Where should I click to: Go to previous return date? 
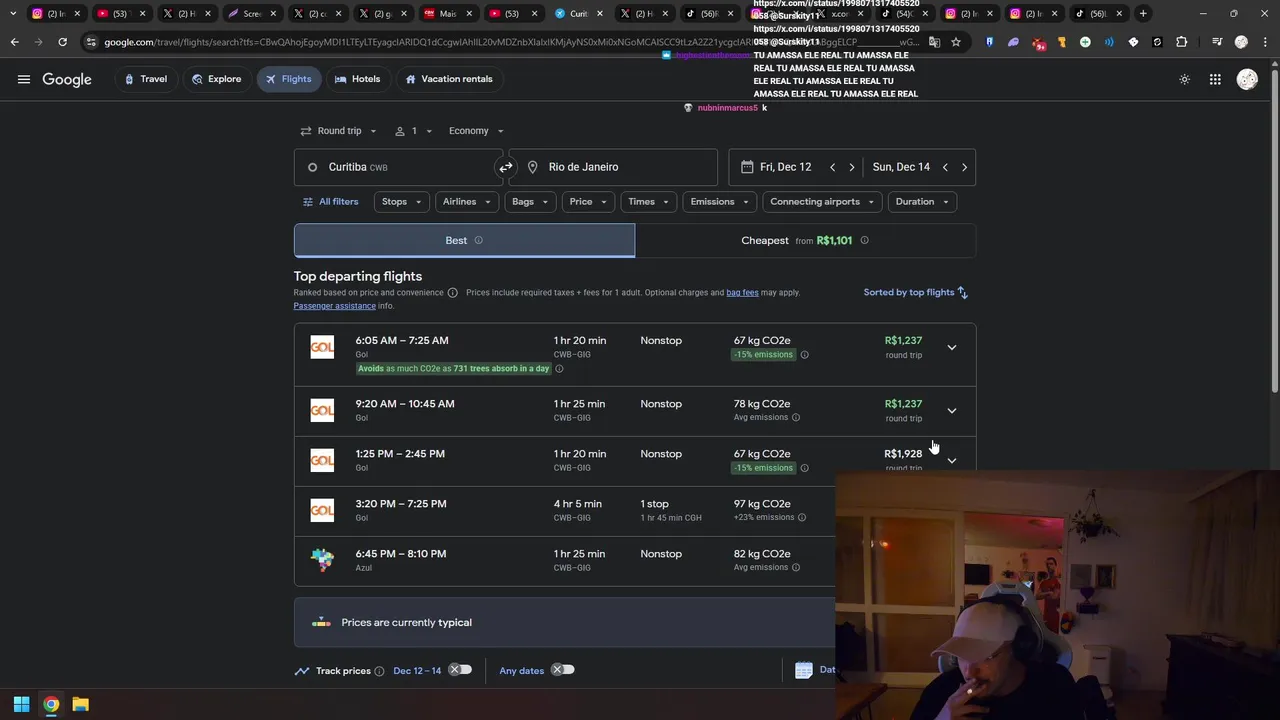(x=945, y=167)
